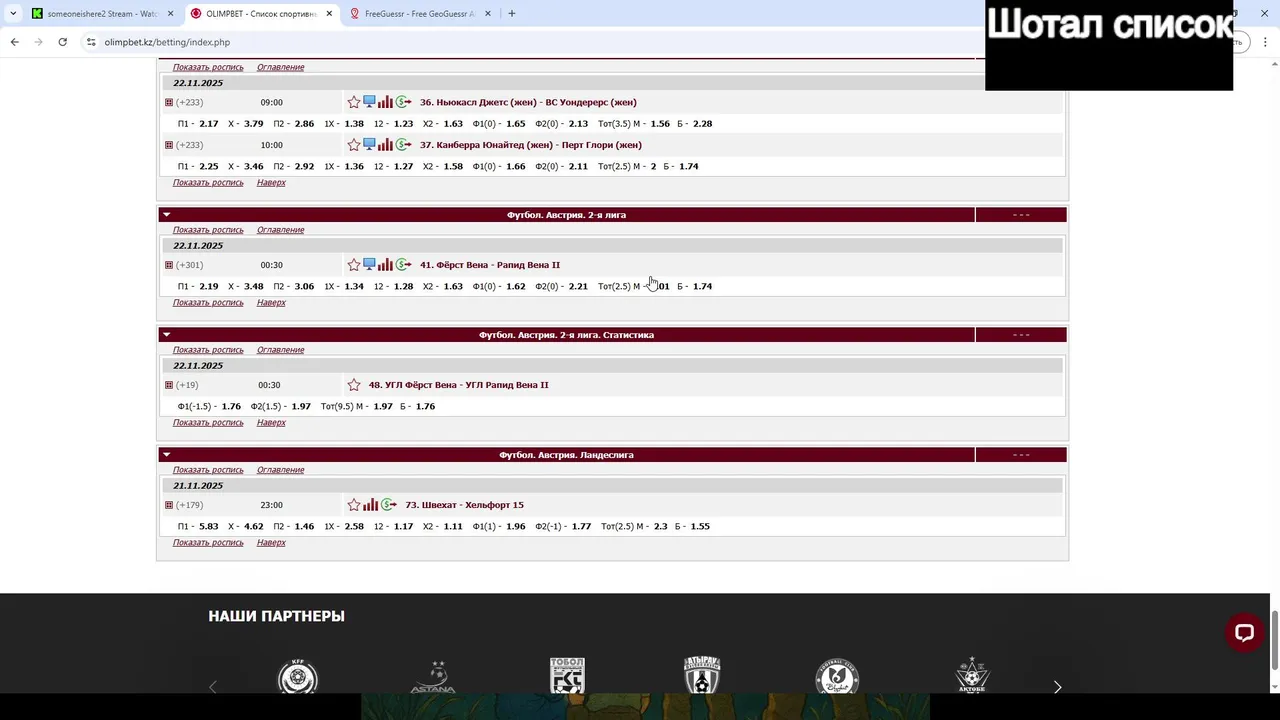
Task: Click cash-out icon for match 37
Action: [x=403, y=145]
